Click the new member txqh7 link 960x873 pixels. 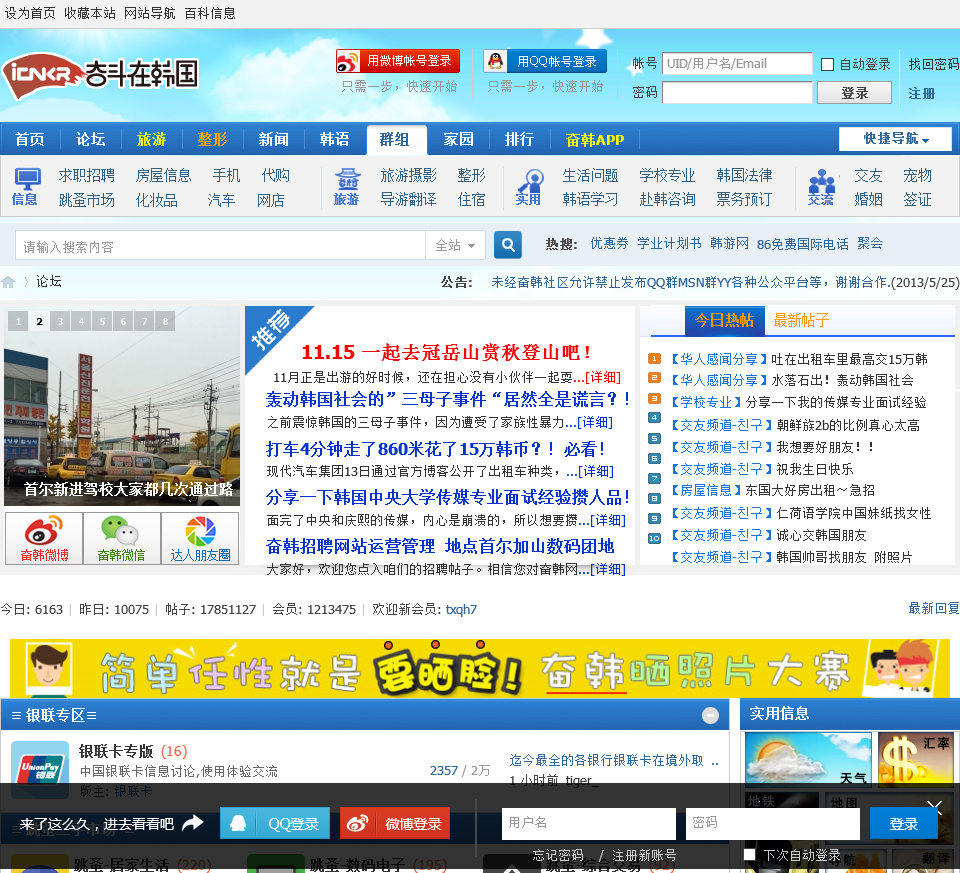(x=461, y=610)
